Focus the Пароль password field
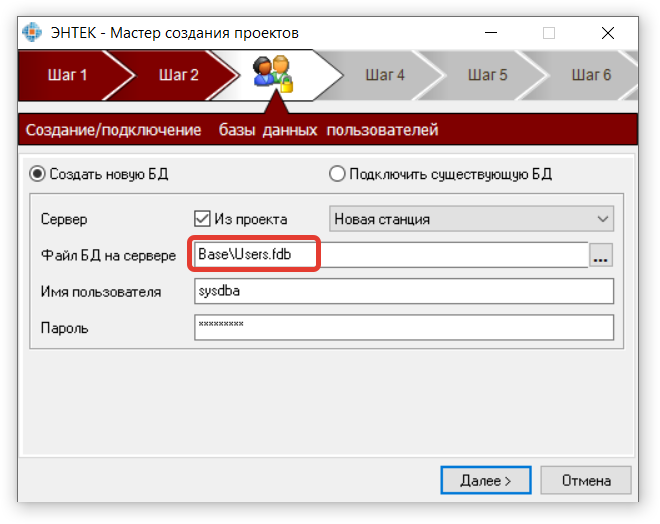Image resolution: width=660 pixels, height=524 pixels. point(404,327)
